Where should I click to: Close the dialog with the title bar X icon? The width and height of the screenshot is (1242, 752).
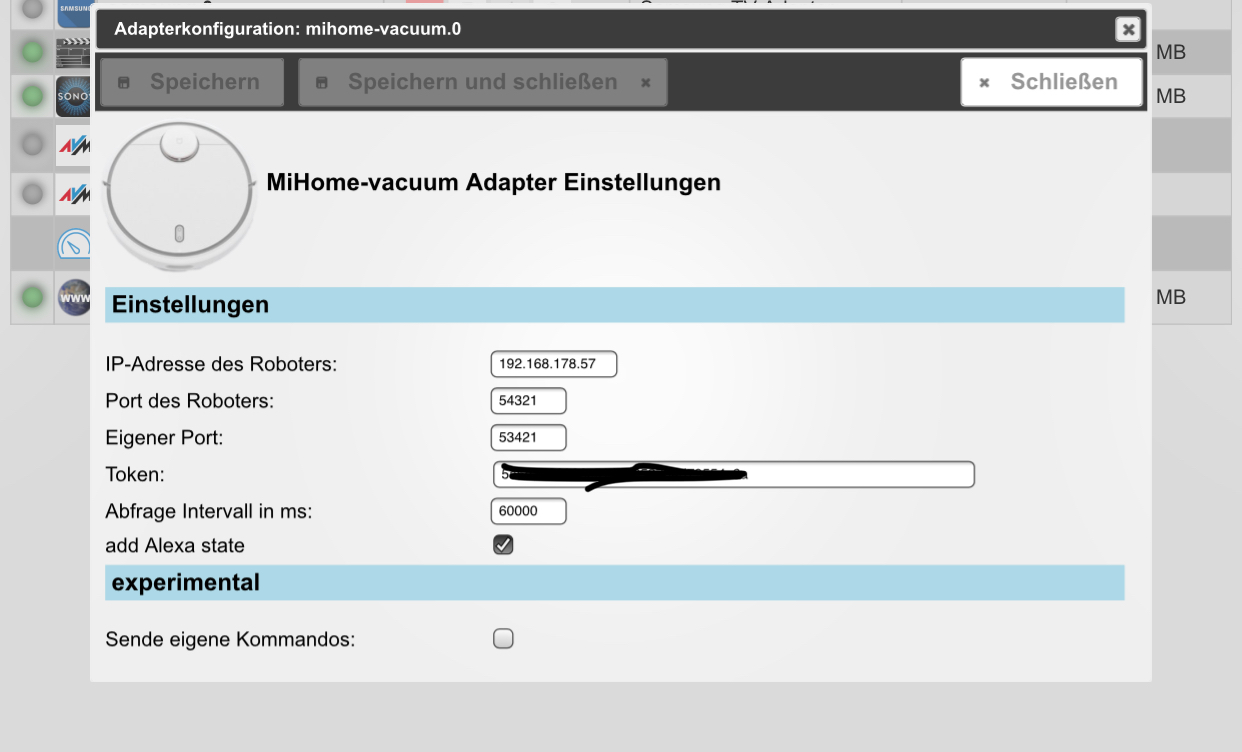(1128, 29)
